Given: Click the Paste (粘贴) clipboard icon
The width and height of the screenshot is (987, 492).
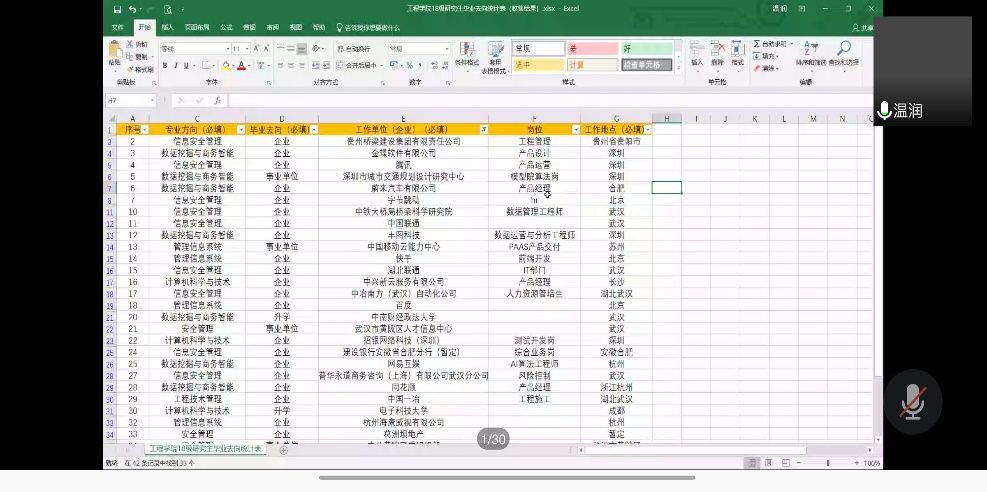Looking at the screenshot, I should [x=115, y=51].
